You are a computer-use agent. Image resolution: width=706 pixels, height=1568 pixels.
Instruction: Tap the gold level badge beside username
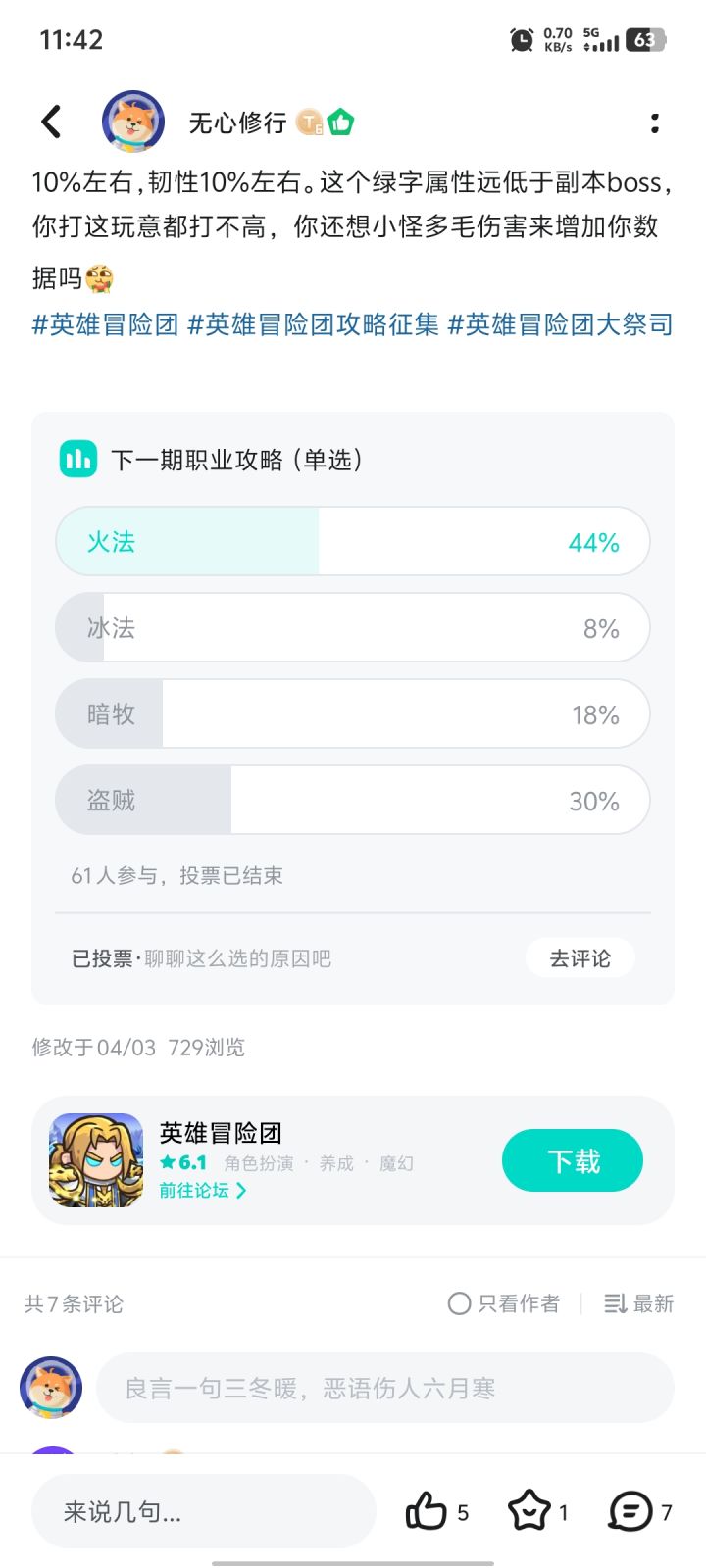[310, 122]
